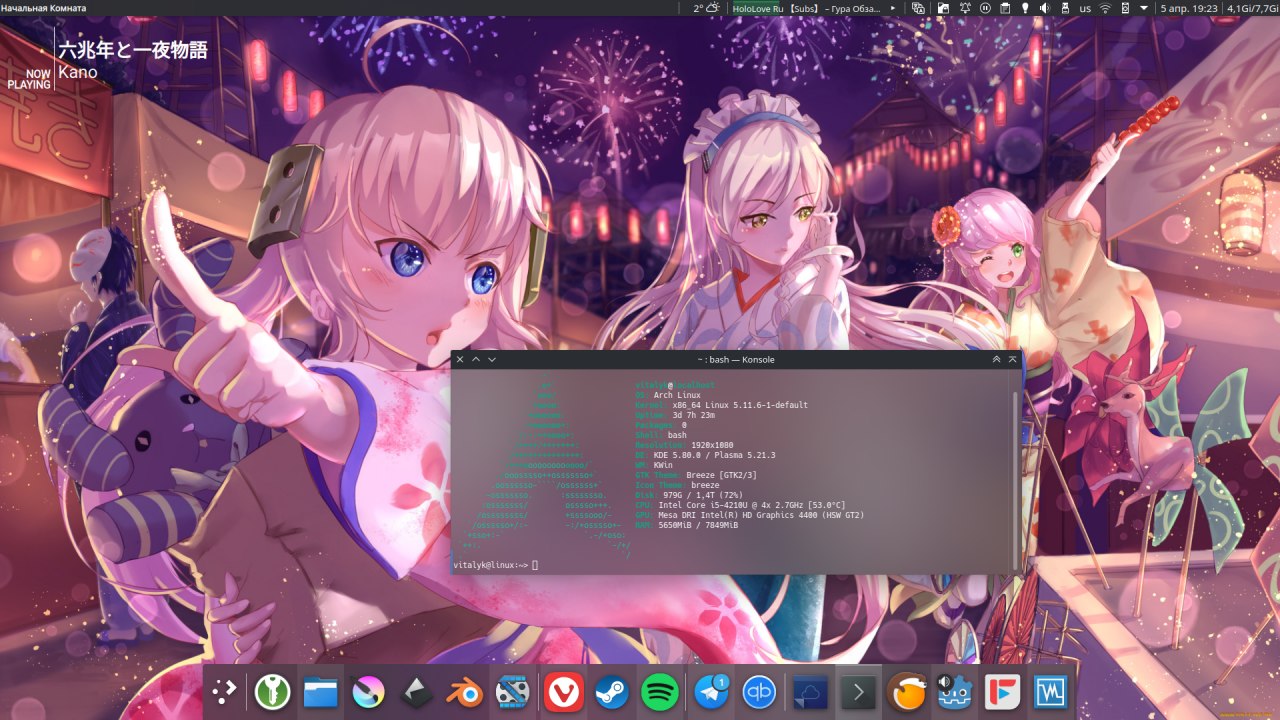Screen dimensions: 1280x720
Task: Maximize Konsole using up-arrow titlebar button
Action: (x=476, y=359)
